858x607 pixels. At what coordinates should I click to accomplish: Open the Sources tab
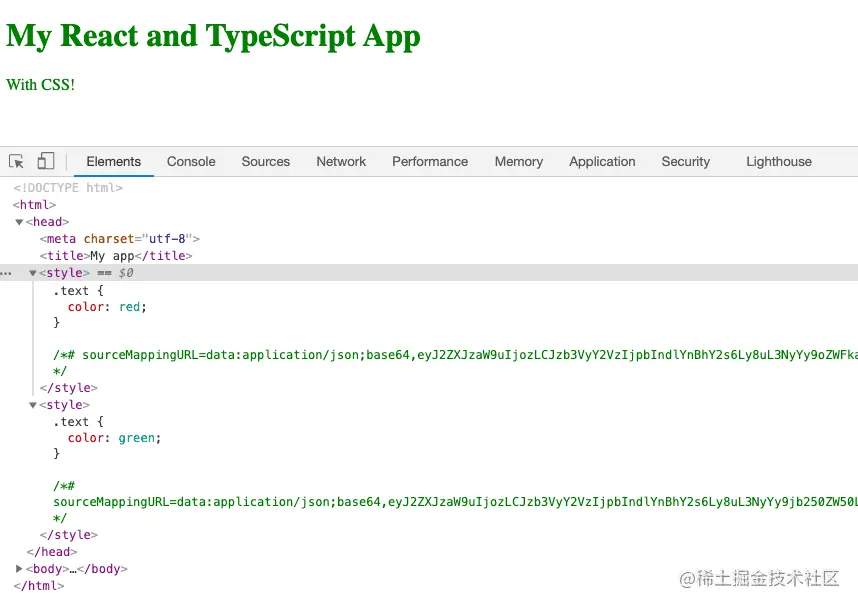tap(265, 161)
